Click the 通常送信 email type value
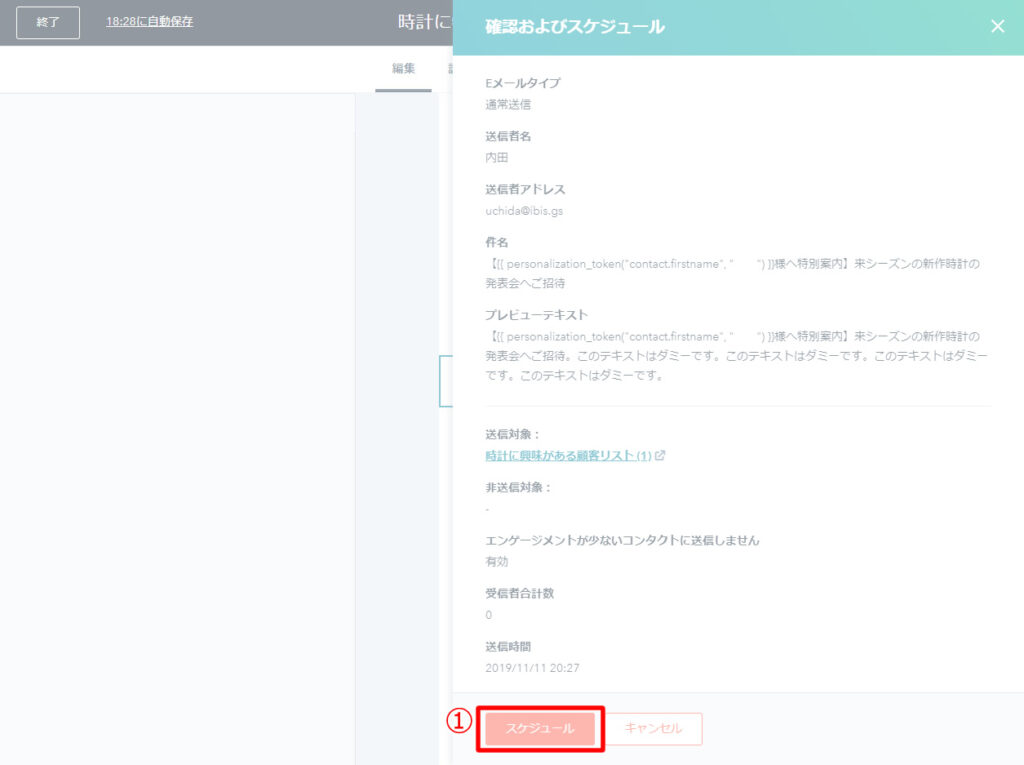Image resolution: width=1024 pixels, height=765 pixels. click(508, 105)
